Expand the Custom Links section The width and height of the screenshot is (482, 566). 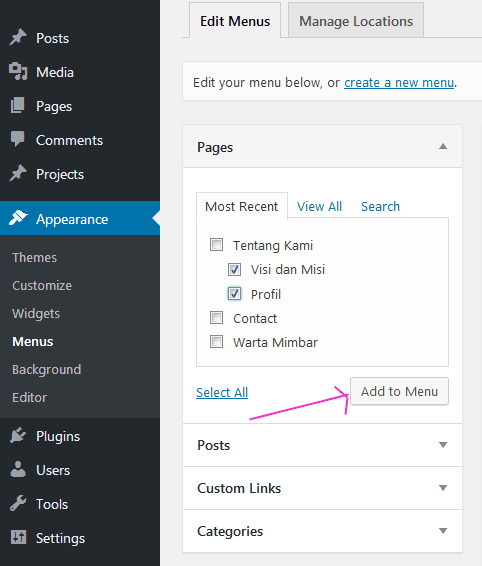(322, 488)
